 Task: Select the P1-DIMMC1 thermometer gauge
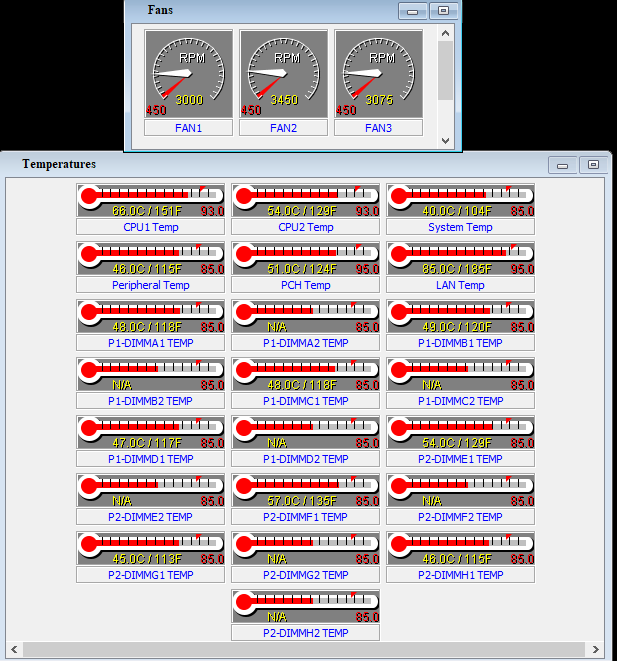pyautogui.click(x=306, y=374)
